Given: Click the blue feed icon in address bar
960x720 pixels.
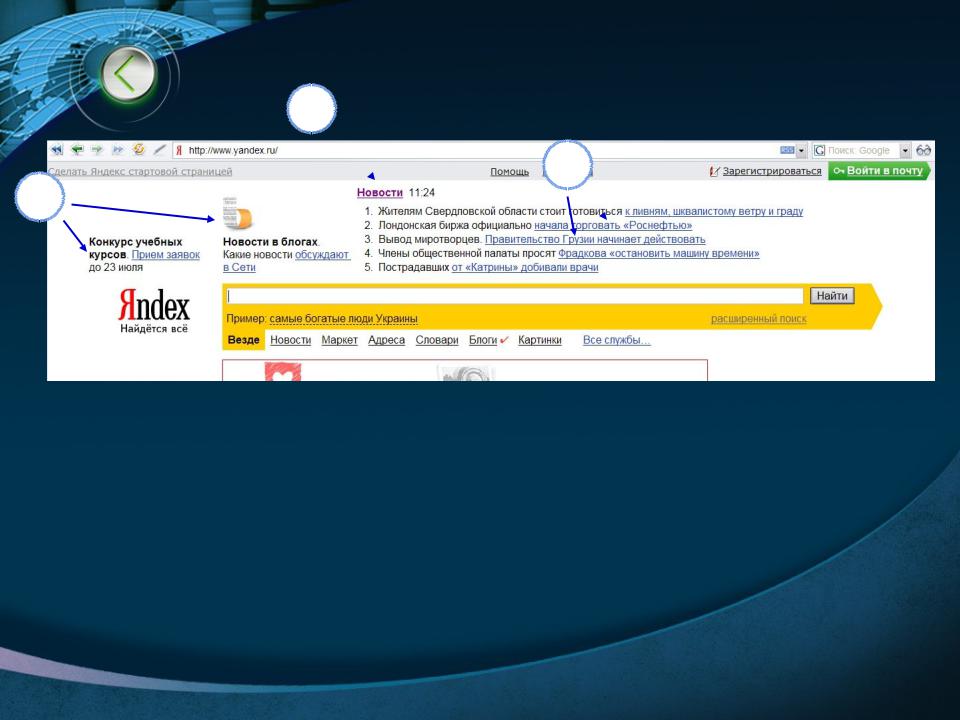Looking at the screenshot, I should pos(787,150).
